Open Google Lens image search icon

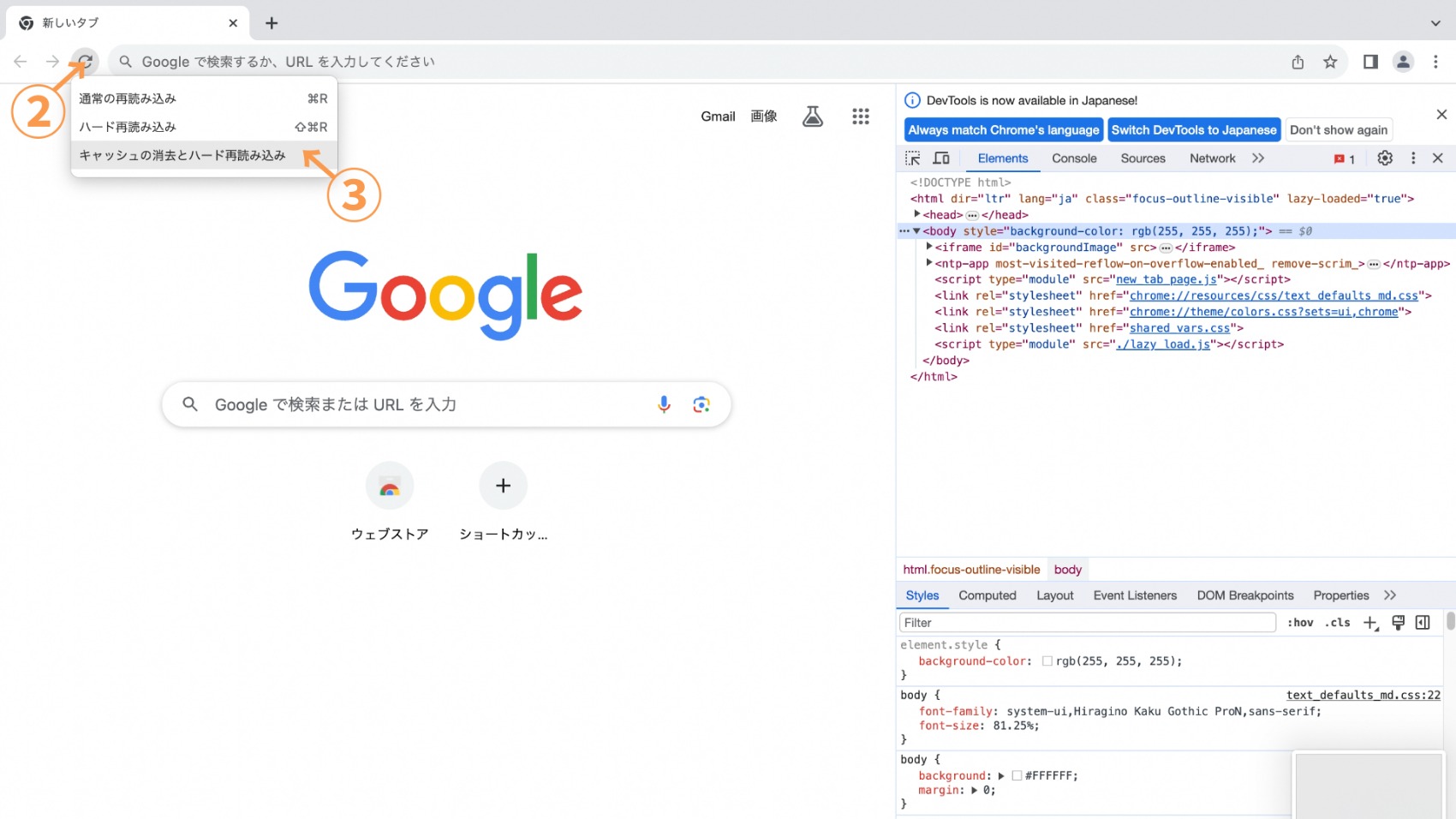point(701,404)
